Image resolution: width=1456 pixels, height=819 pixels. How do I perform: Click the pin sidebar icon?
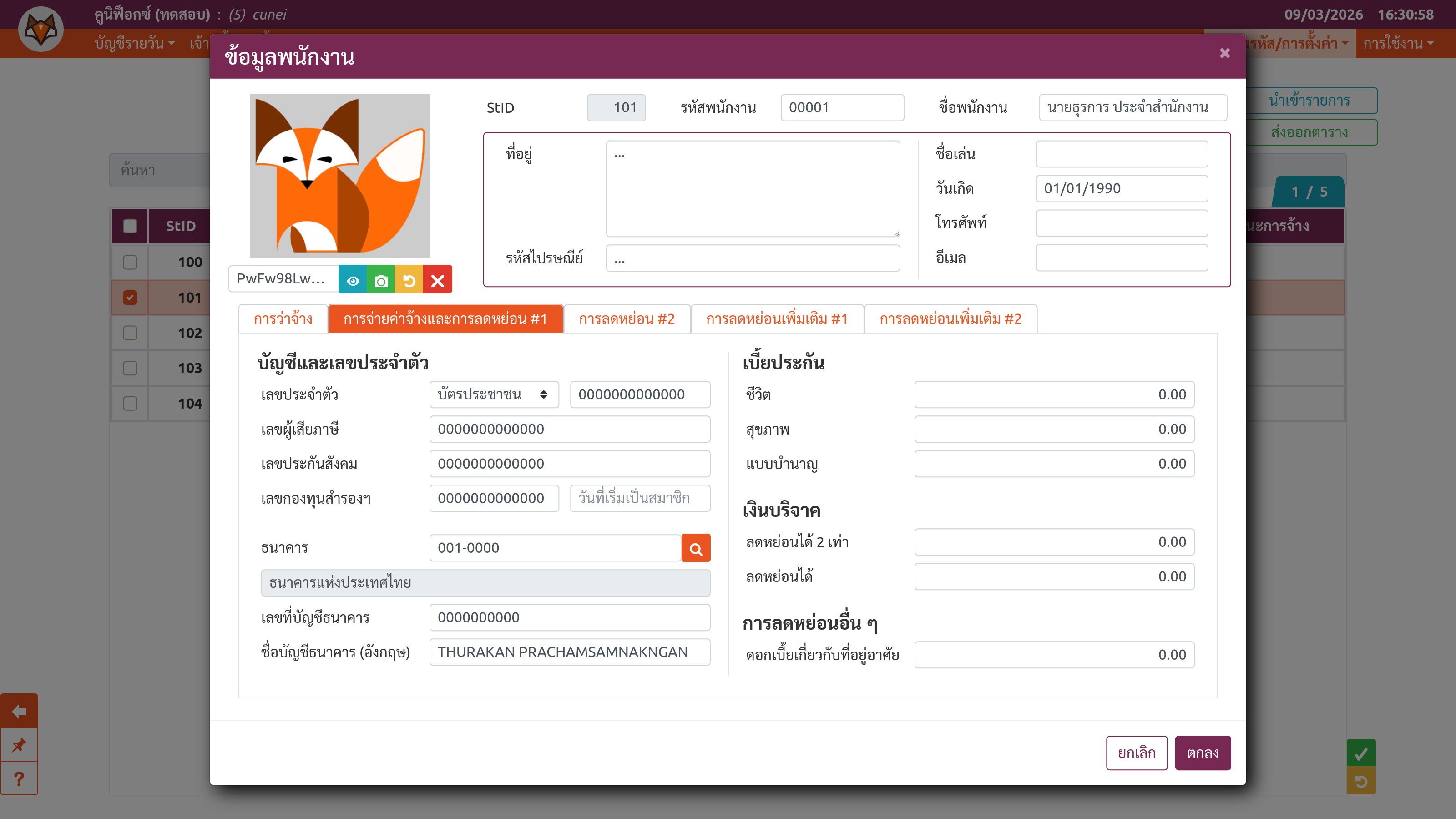click(19, 745)
